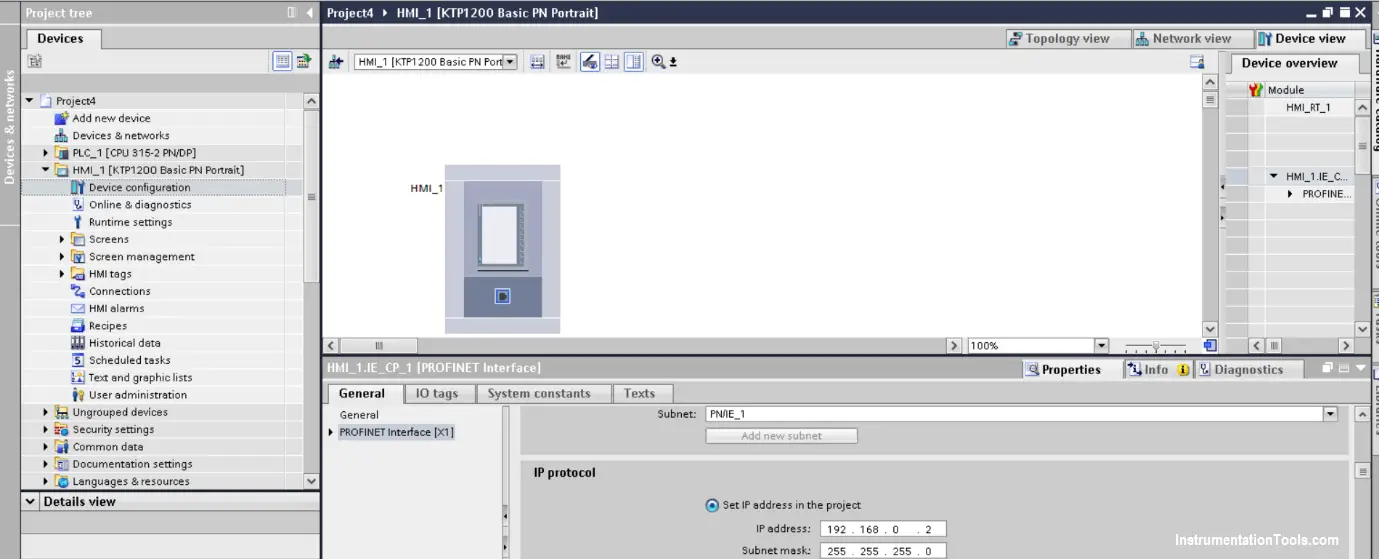
Task: Click the Subnet mask input field
Action: click(x=883, y=551)
